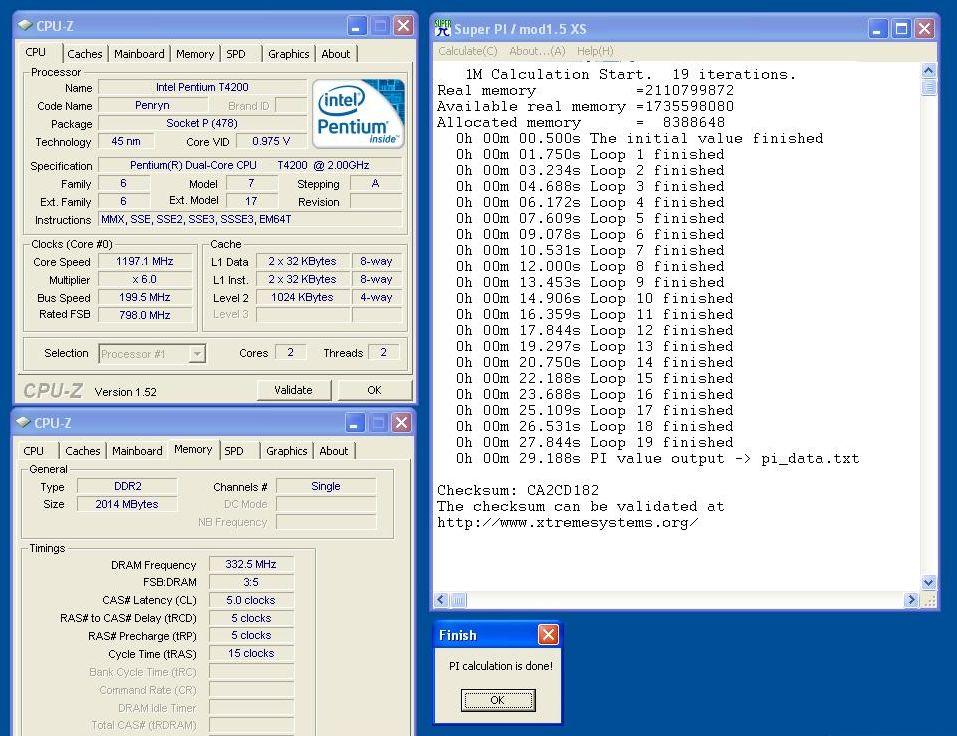Click the horizontal scrollbar thumb in Super PI
The image size is (957, 736).
point(458,600)
